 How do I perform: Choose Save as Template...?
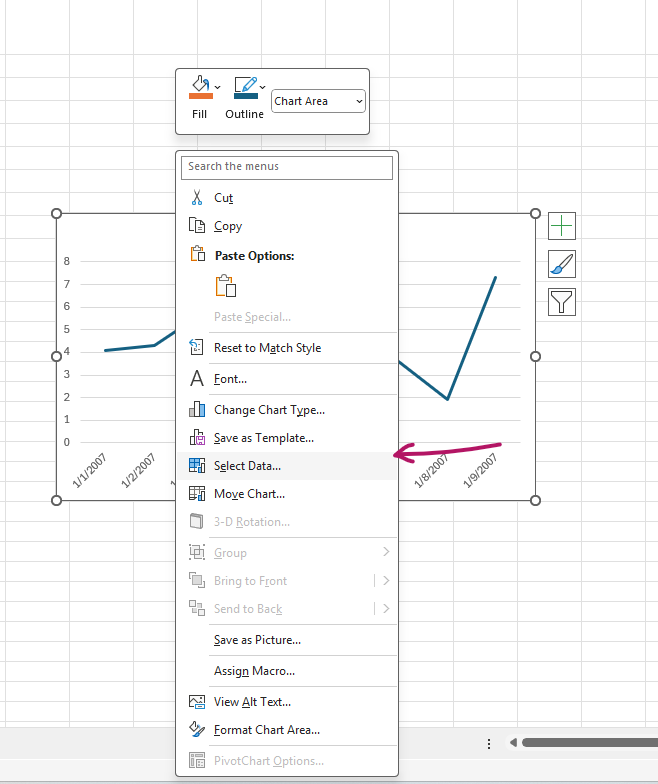click(287, 438)
